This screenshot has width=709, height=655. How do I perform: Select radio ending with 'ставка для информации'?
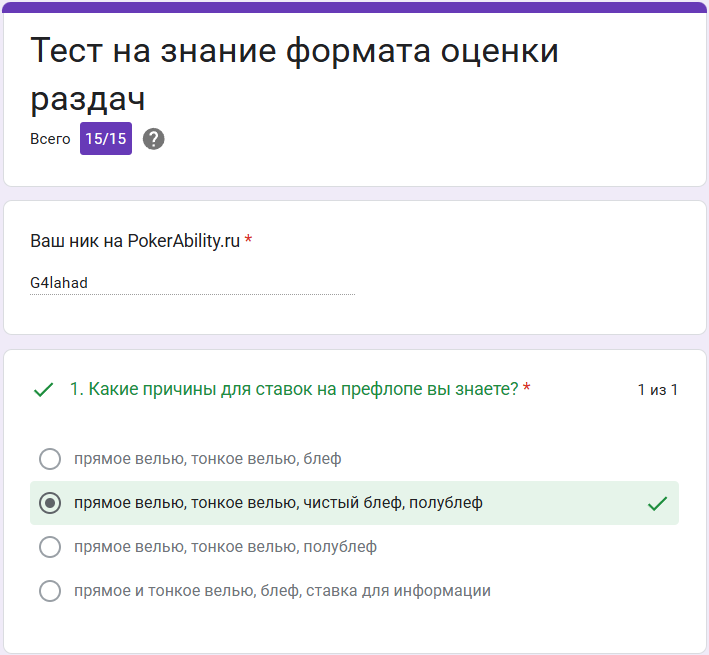click(50, 591)
